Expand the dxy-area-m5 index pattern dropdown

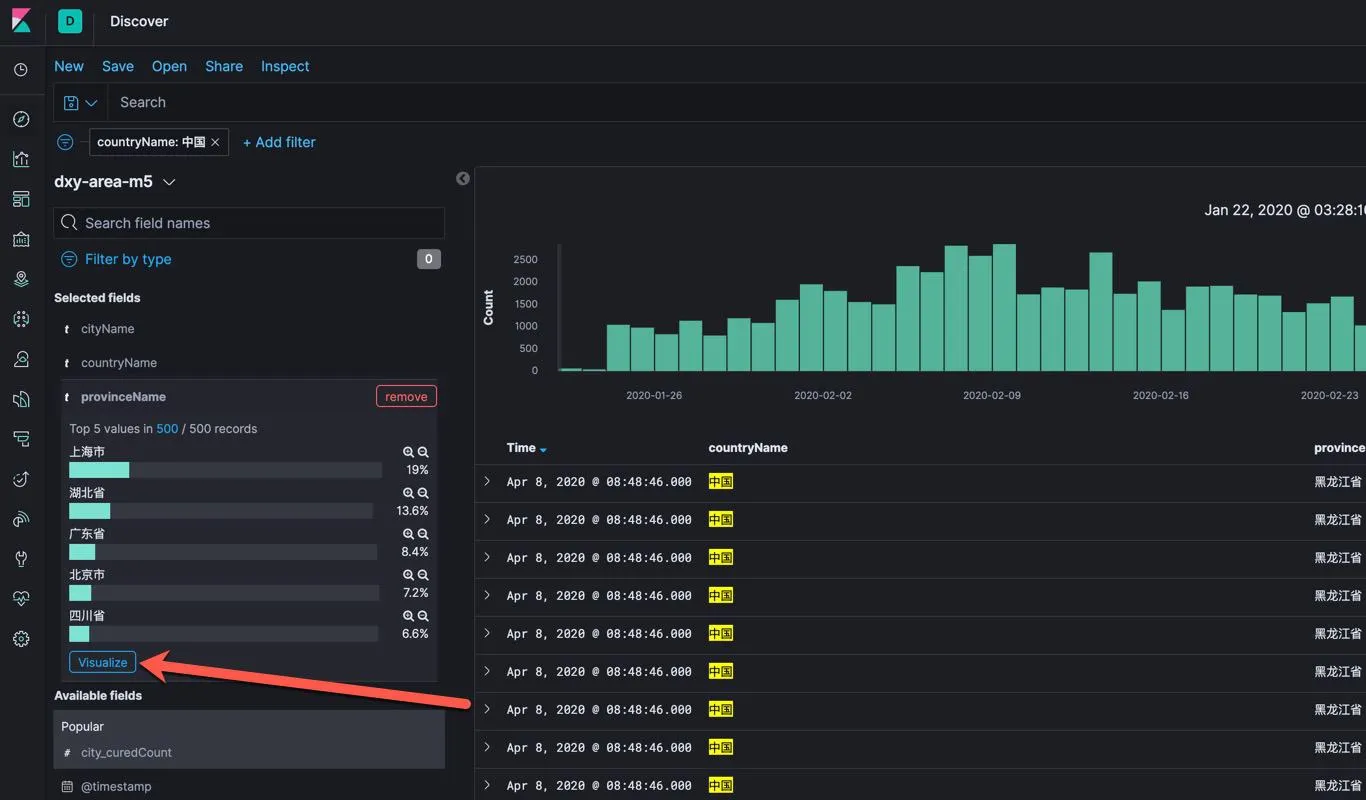[169, 182]
